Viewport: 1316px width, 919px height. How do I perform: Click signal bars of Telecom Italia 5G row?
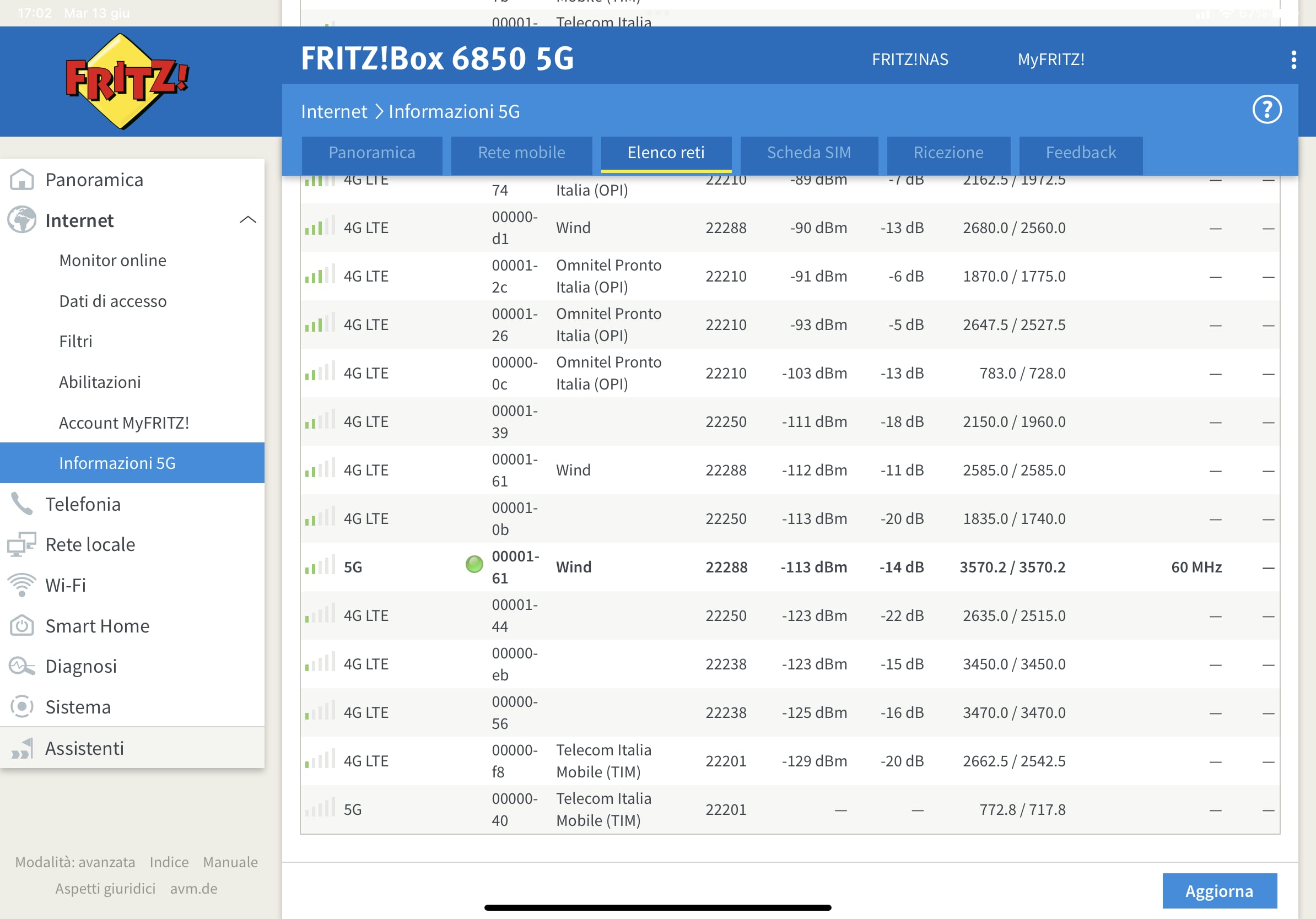[320, 808]
